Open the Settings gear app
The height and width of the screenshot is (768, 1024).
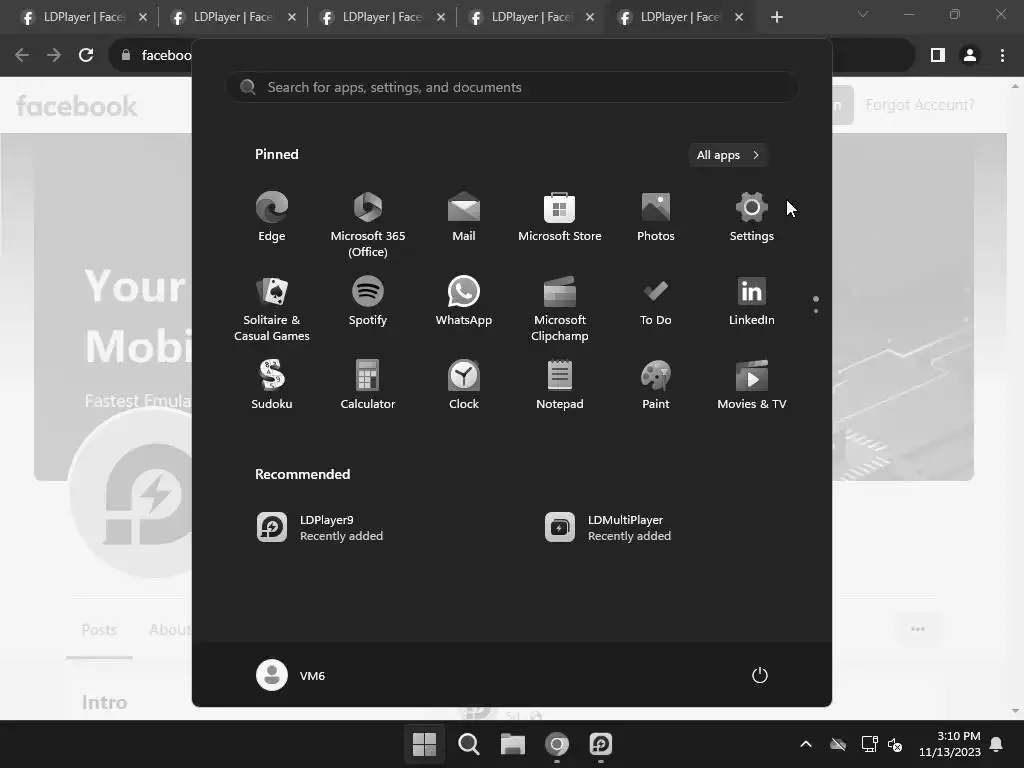click(x=752, y=217)
